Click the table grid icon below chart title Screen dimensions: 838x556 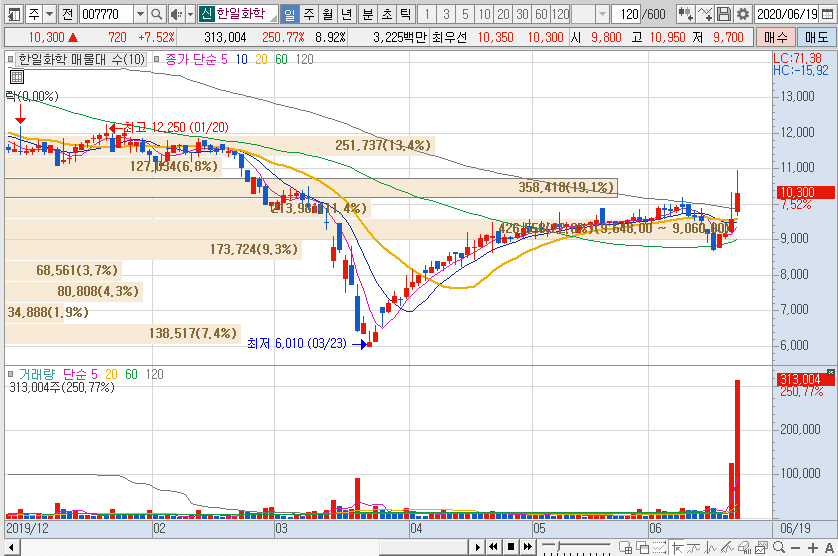(x=17, y=77)
